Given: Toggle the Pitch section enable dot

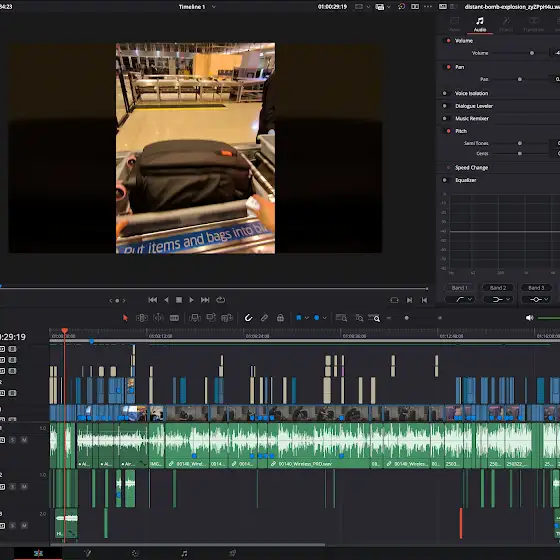Looking at the screenshot, I should (x=448, y=131).
